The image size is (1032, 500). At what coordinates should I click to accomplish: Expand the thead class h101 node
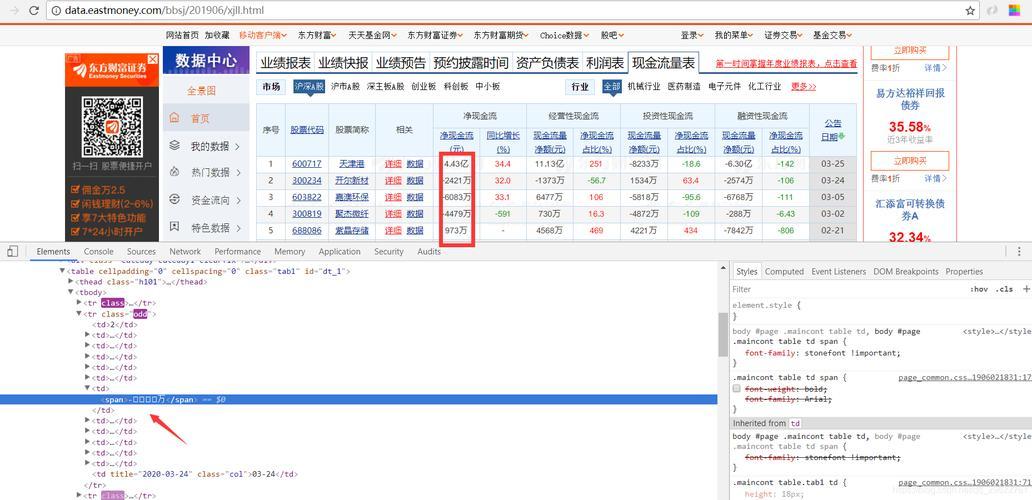click(71, 282)
